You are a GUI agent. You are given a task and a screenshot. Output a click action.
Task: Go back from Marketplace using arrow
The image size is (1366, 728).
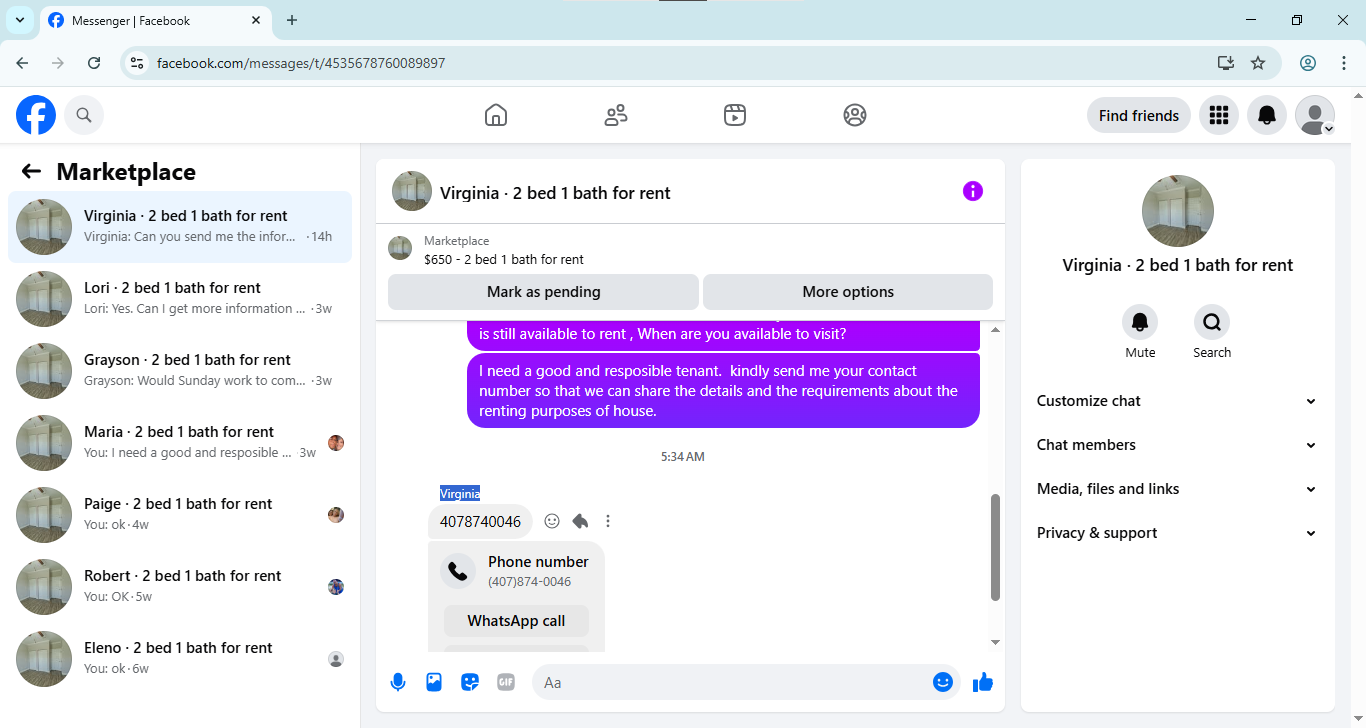(31, 171)
